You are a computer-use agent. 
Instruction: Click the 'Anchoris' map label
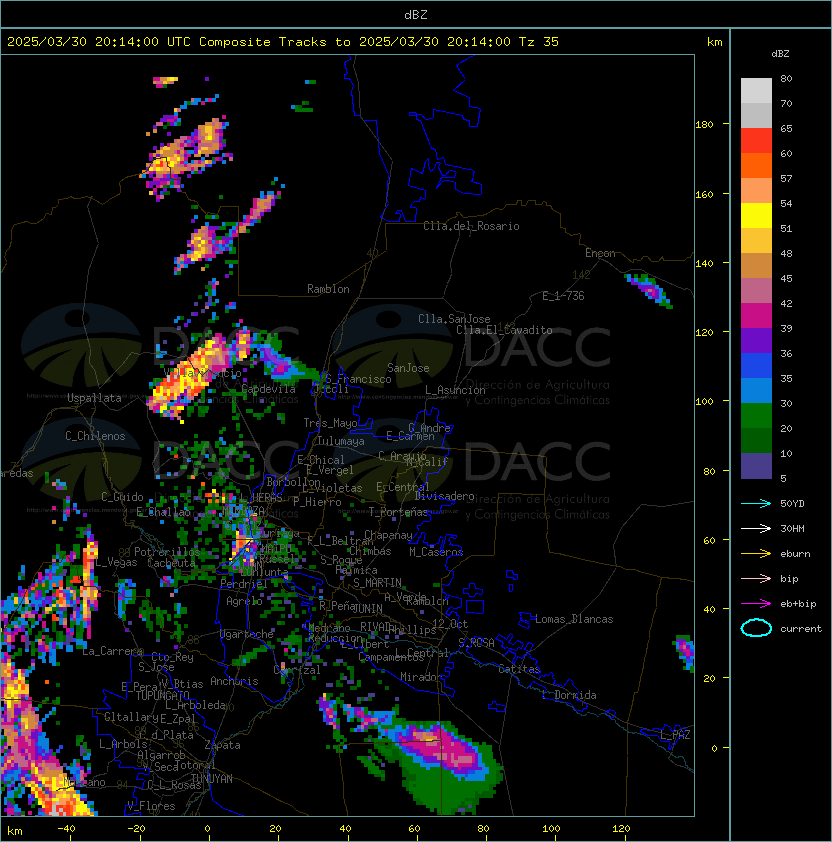click(234, 681)
